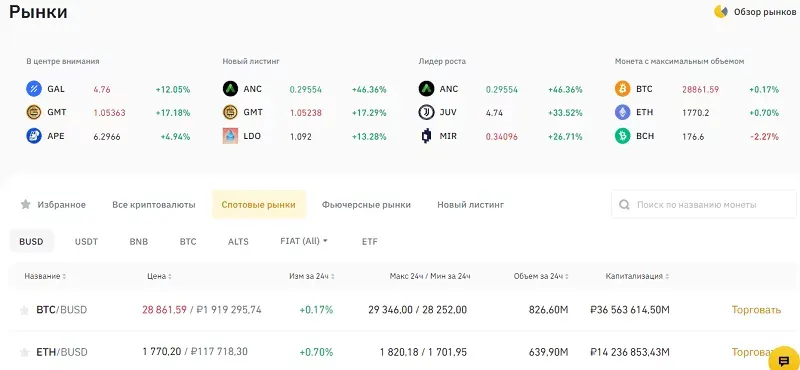Click BCH change -2.27%
Viewport: 800px width, 370px height.
[764, 137]
